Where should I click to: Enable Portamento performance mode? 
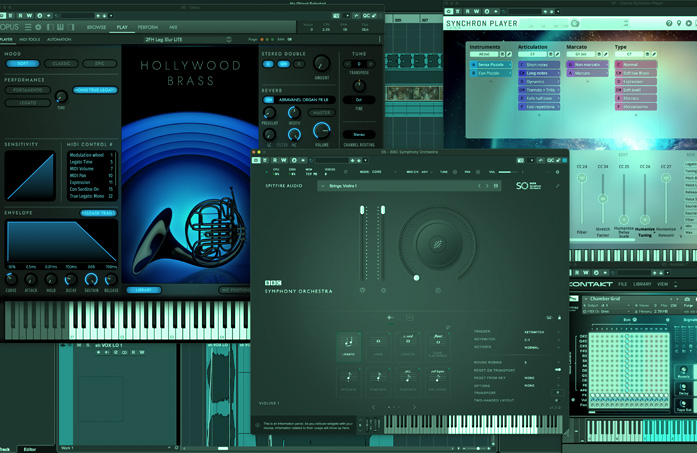coord(28,90)
